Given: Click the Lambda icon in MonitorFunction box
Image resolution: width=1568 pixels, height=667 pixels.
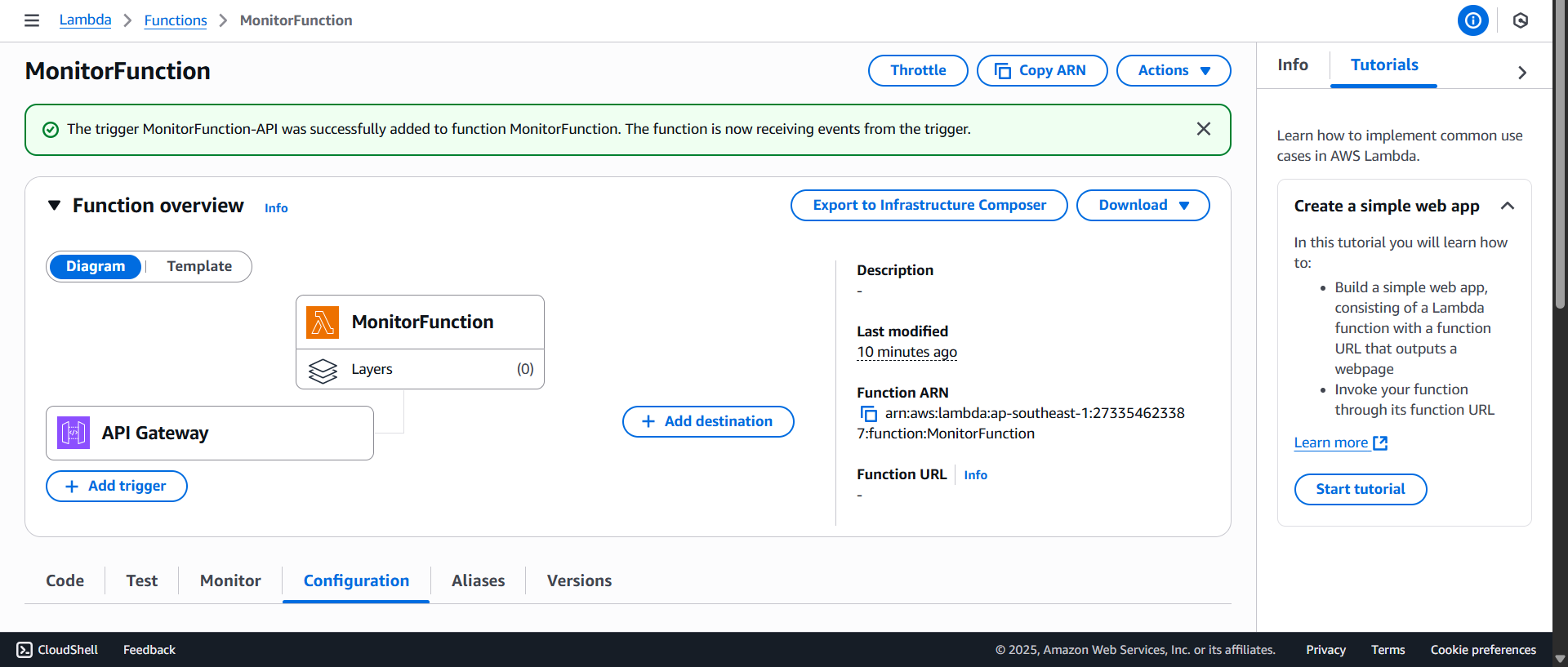Looking at the screenshot, I should point(323,322).
